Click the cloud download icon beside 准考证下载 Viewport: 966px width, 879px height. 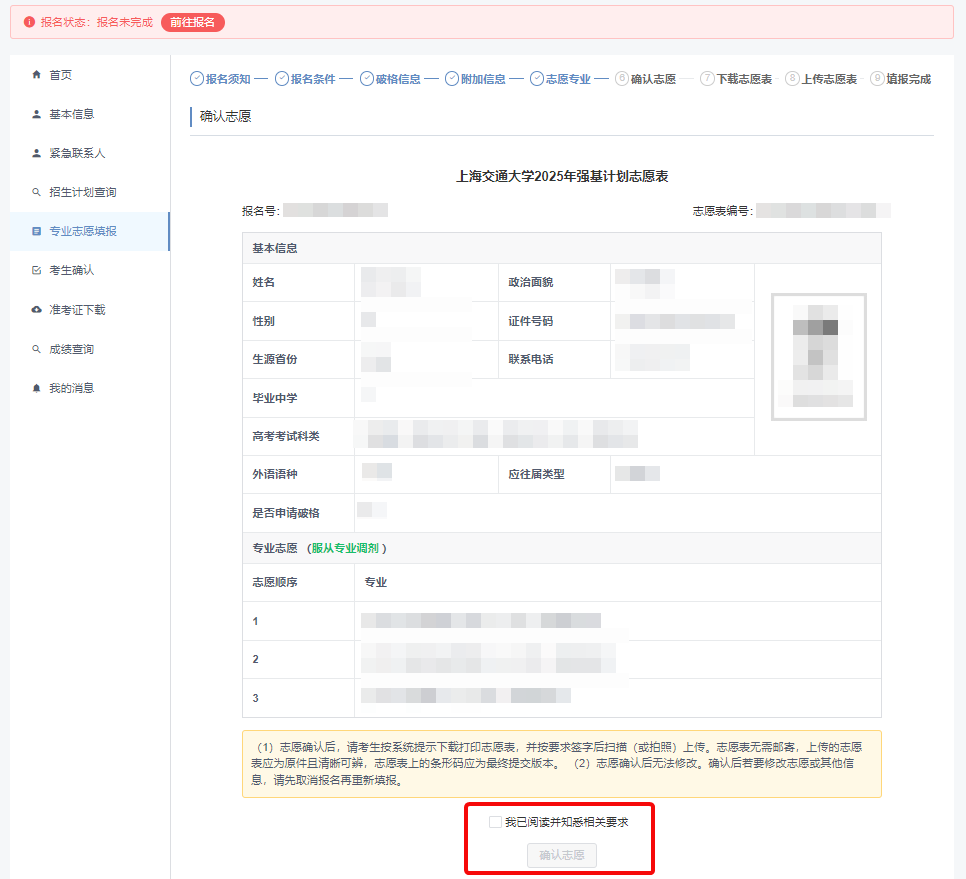tap(36, 310)
